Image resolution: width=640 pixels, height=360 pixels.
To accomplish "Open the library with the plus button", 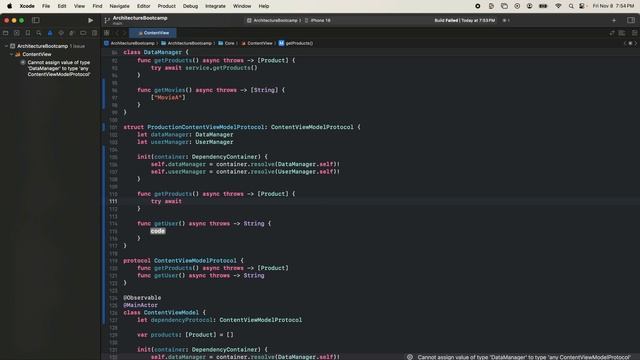I will point(614,20).
